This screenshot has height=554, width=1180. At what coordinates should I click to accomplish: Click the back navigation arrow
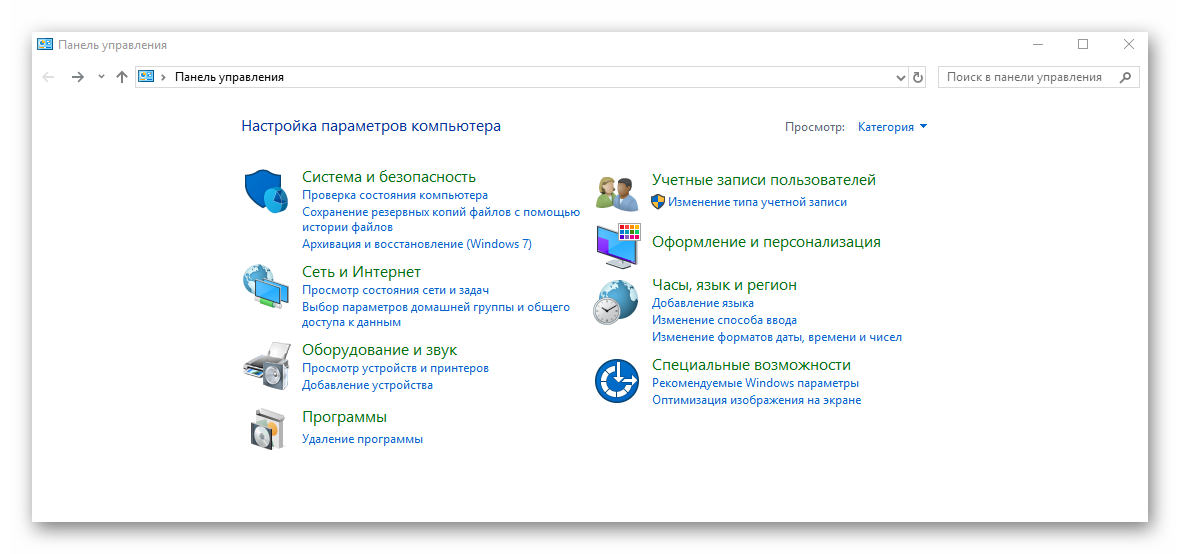[49, 77]
